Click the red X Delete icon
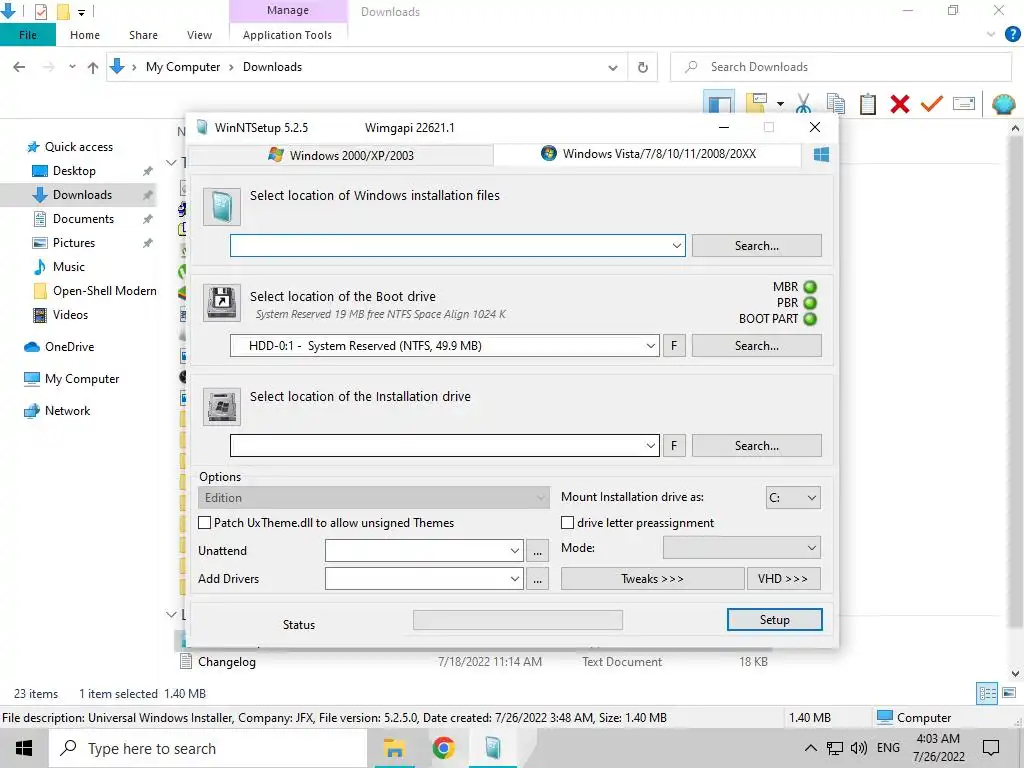The image size is (1024, 768). [x=900, y=104]
